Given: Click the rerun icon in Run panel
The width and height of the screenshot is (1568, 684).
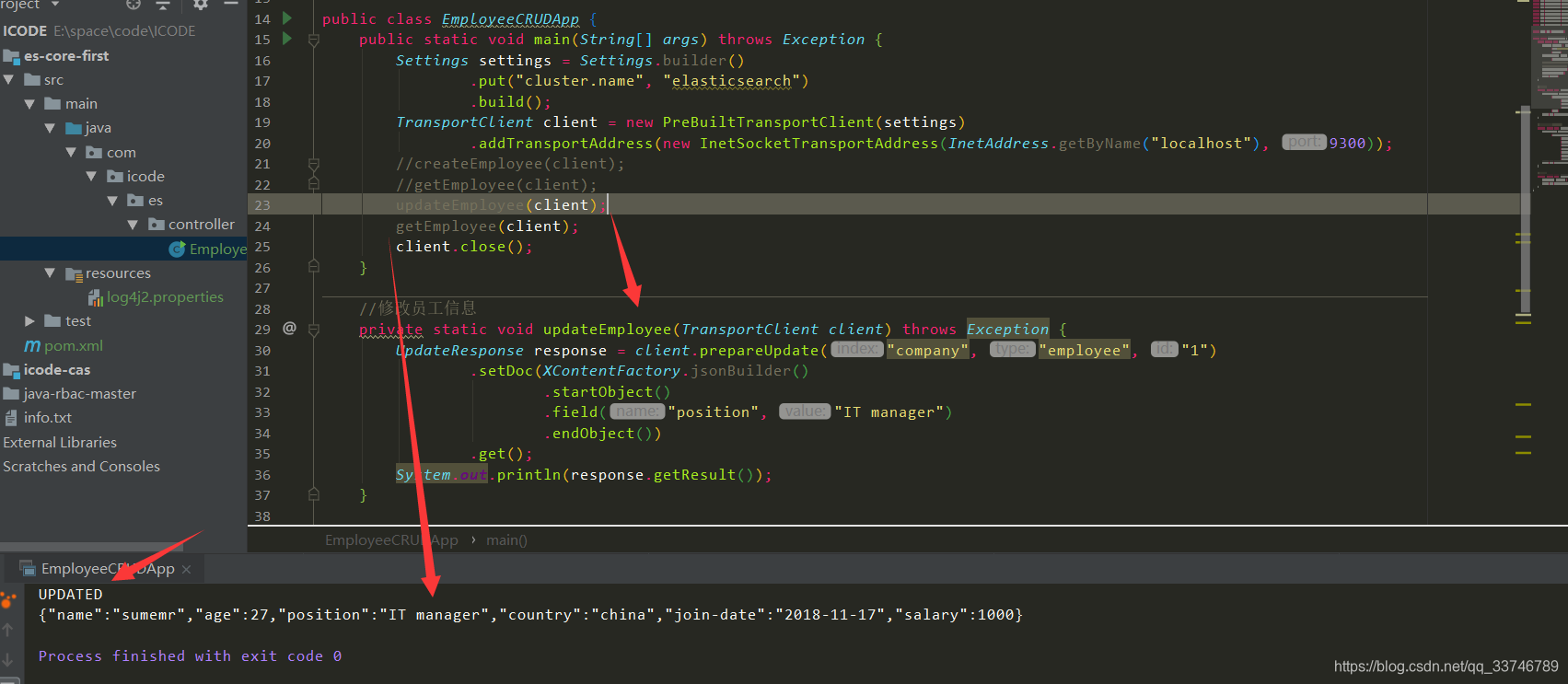Looking at the screenshot, I should click(8, 600).
